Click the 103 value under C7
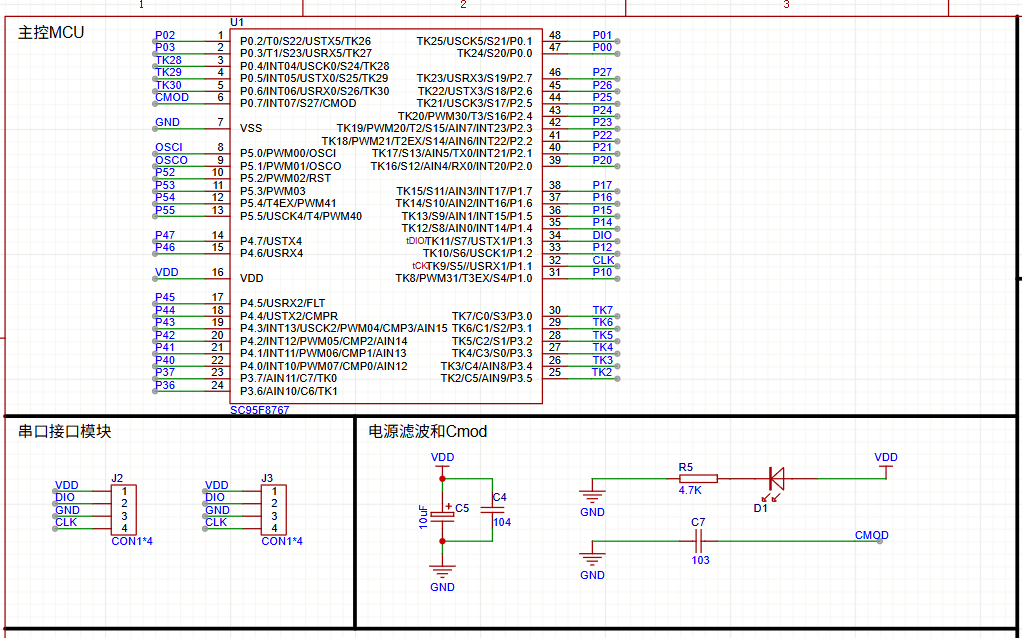The image size is (1022, 638). 701,560
